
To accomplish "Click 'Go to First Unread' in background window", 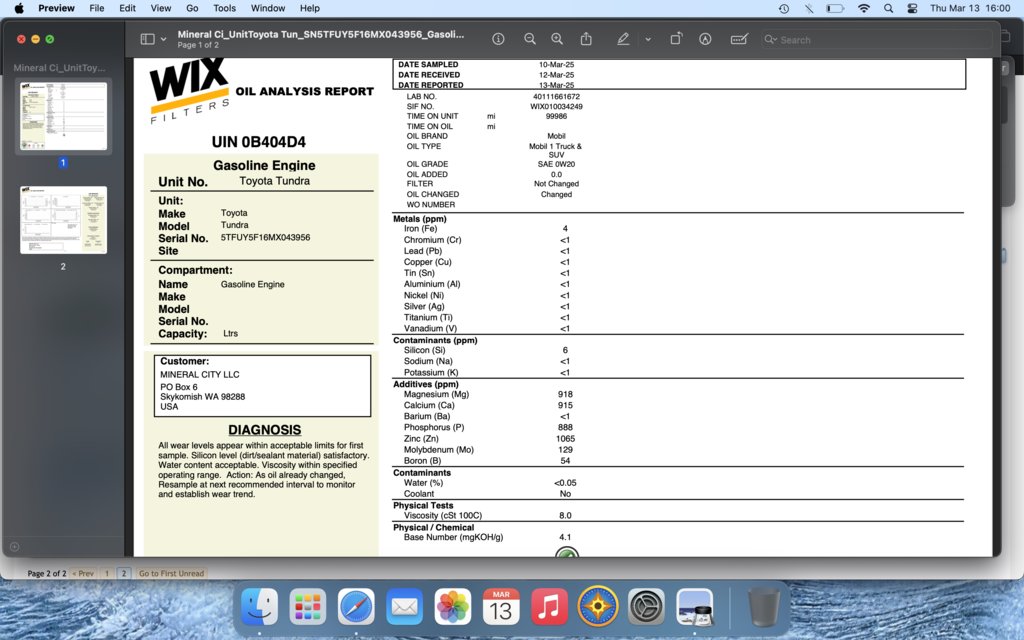I will pyautogui.click(x=171, y=573).
